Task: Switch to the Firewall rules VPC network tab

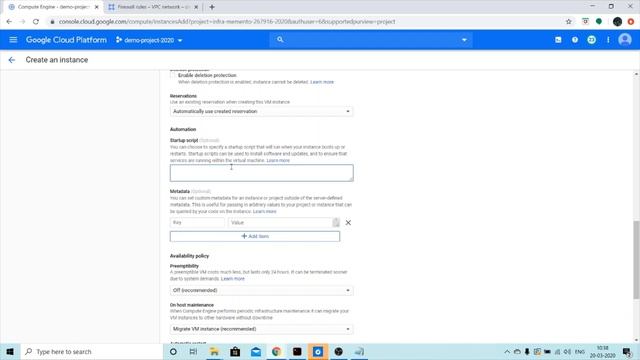Action: (x=153, y=7)
